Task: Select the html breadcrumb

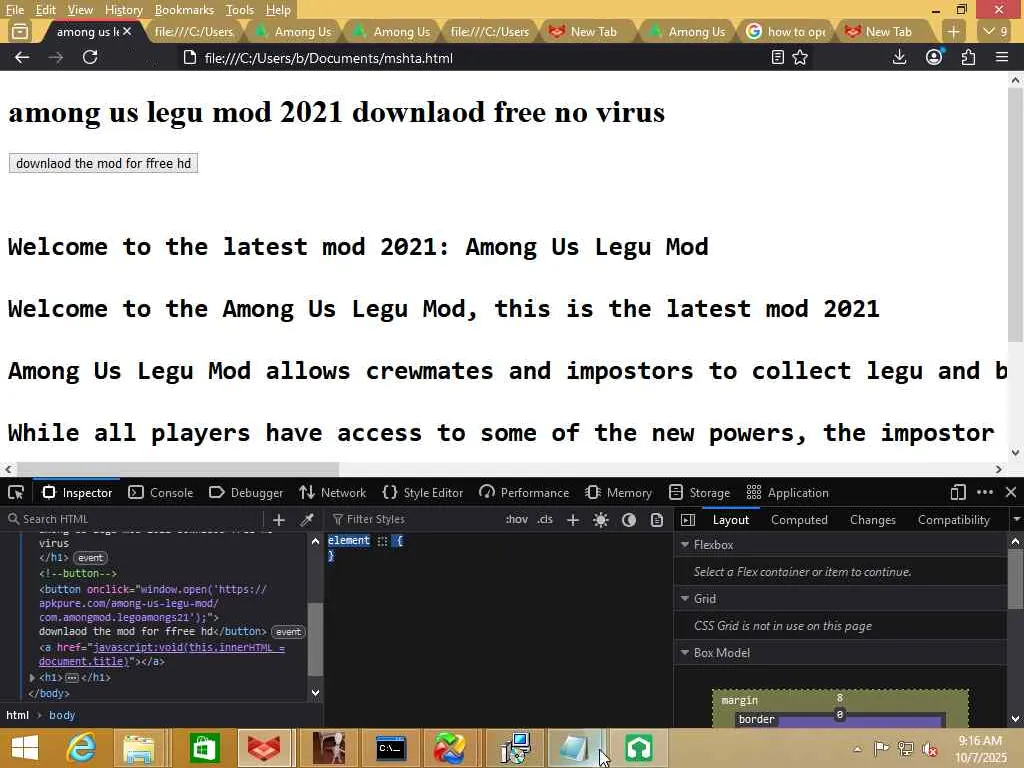Action: click(18, 715)
